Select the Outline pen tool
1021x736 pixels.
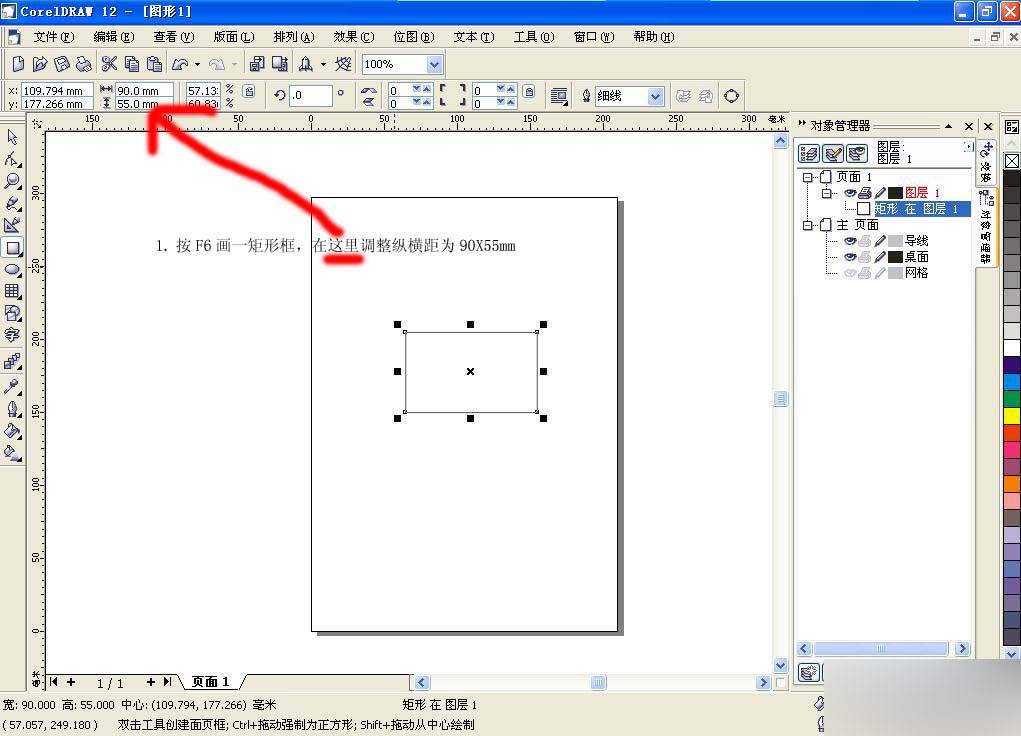(x=12, y=409)
